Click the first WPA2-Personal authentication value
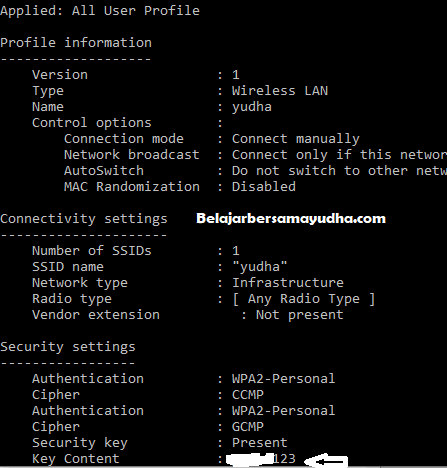Image resolution: width=447 pixels, height=468 pixels. pyautogui.click(x=284, y=379)
